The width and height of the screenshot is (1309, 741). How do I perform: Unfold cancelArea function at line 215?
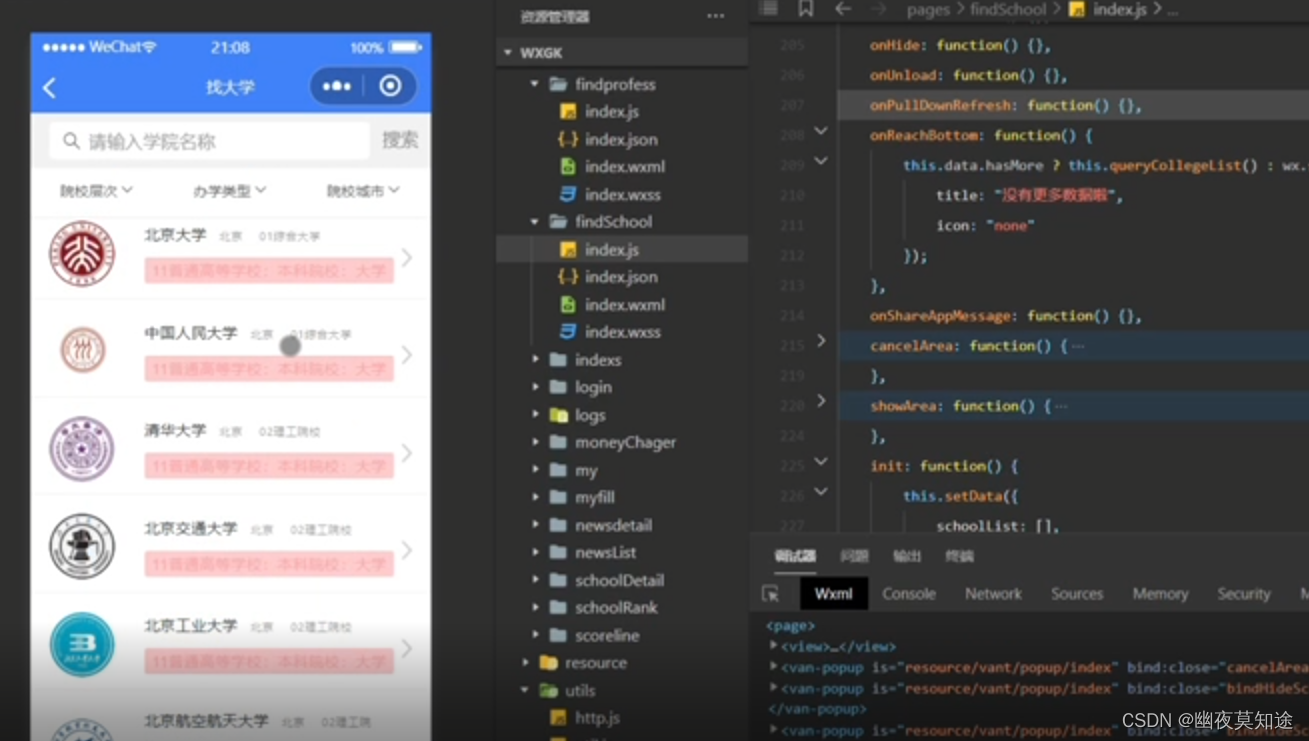tap(821, 341)
